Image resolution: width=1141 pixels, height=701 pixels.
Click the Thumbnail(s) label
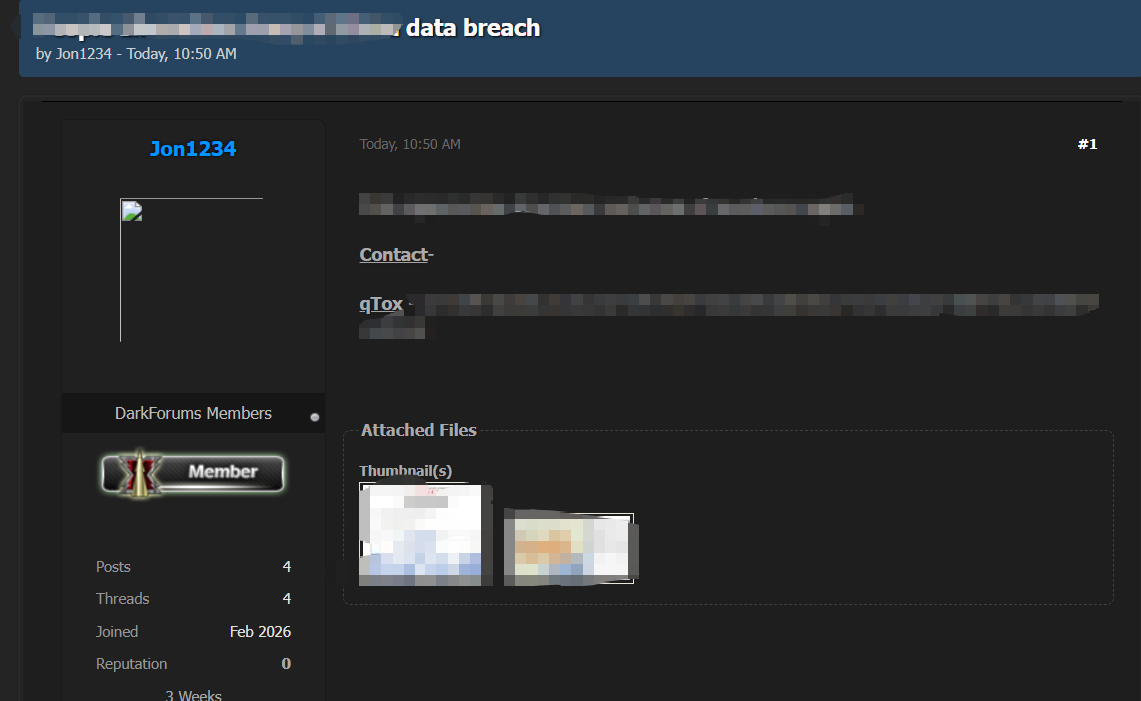coord(405,471)
